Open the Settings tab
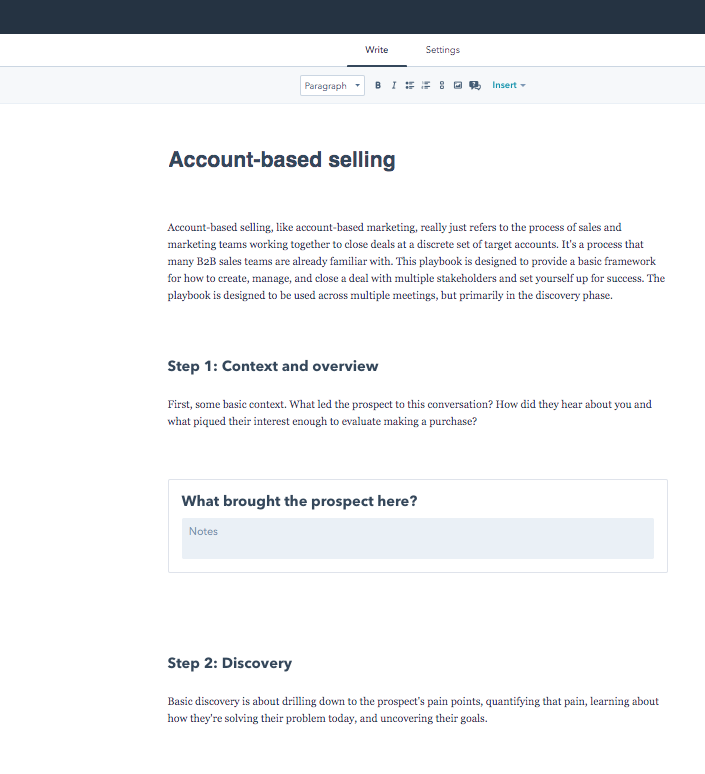 [442, 50]
